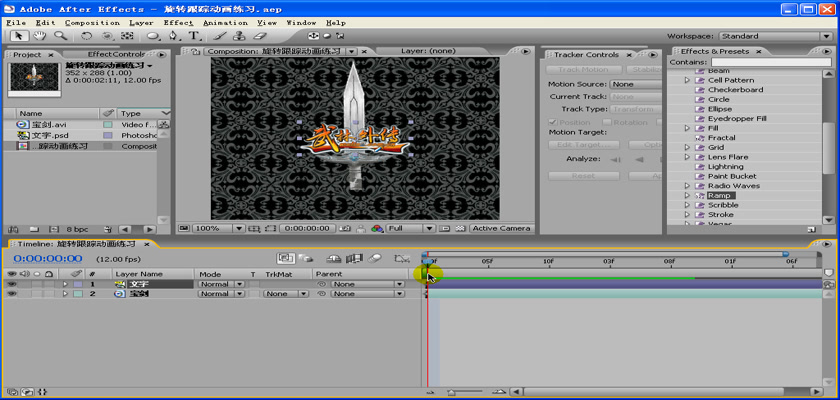This screenshot has height=400, width=840.
Task: Open the Workspace Standard dropdown
Action: coord(776,36)
